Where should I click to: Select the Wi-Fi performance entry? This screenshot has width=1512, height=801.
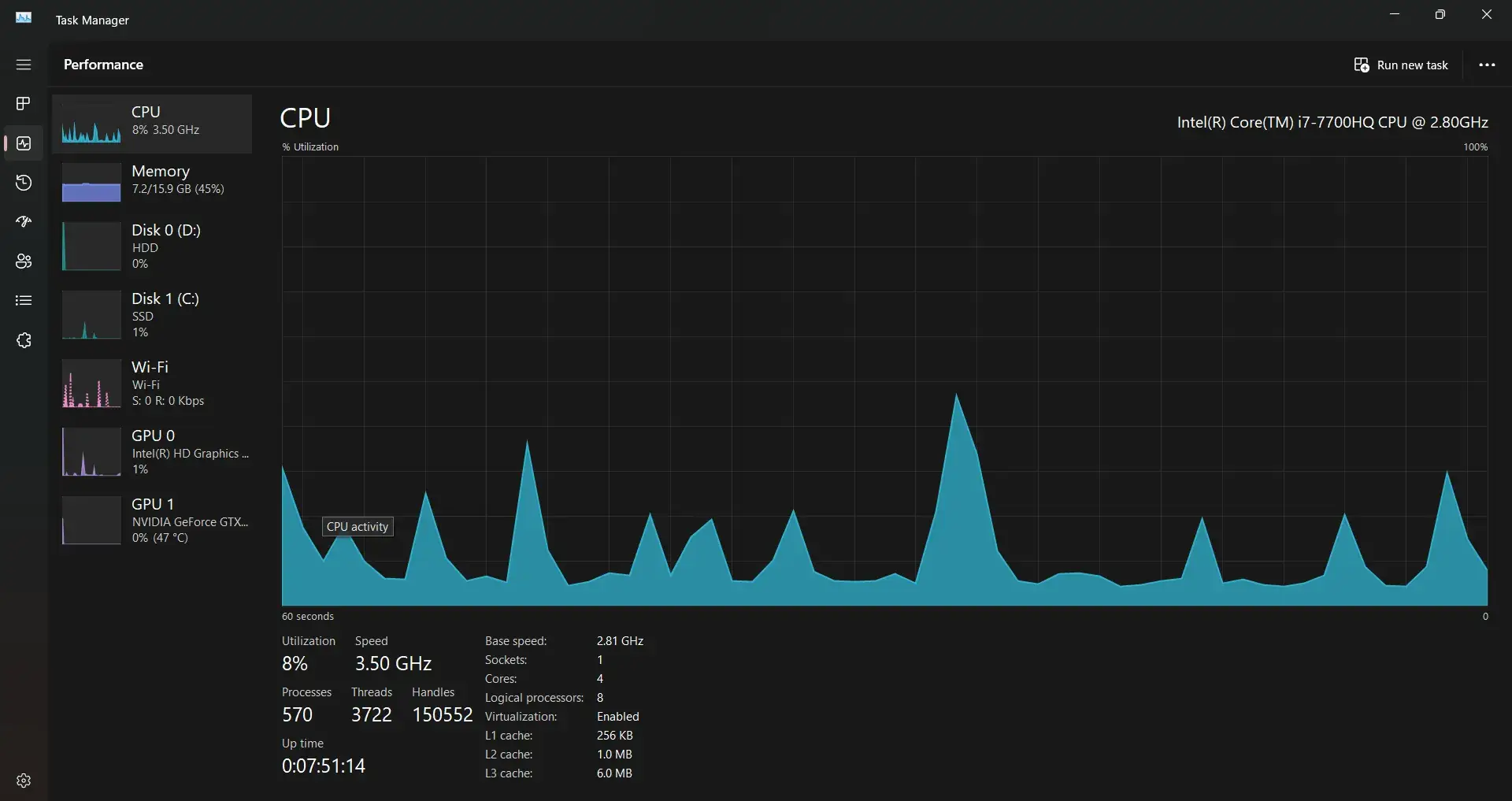pyautogui.click(x=152, y=383)
